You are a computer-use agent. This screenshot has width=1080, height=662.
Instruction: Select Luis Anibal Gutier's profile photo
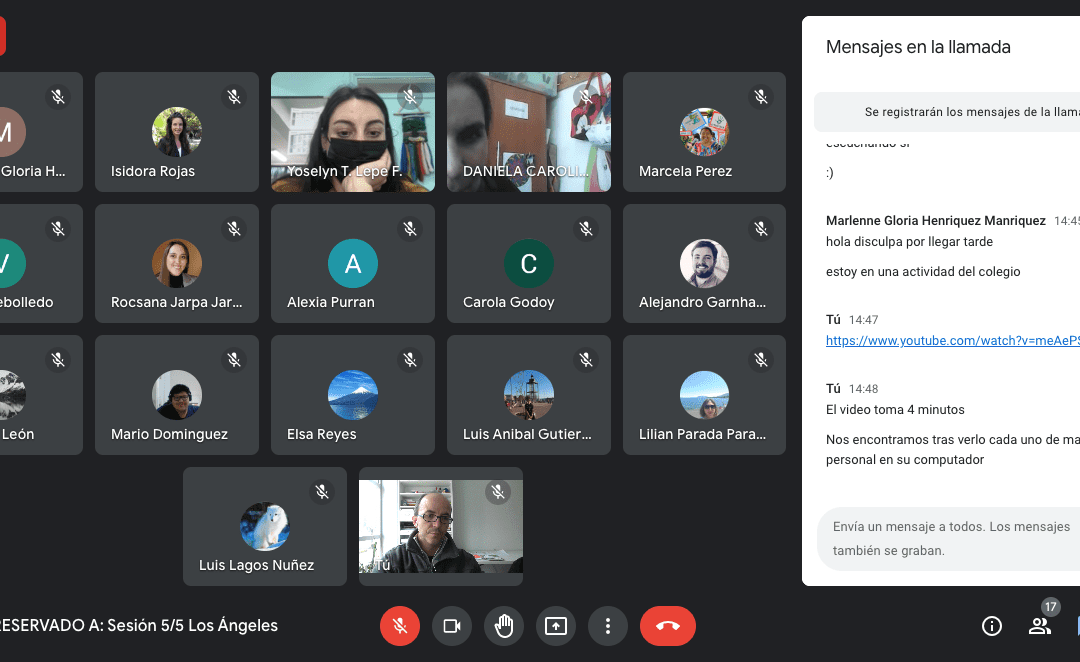click(x=529, y=395)
